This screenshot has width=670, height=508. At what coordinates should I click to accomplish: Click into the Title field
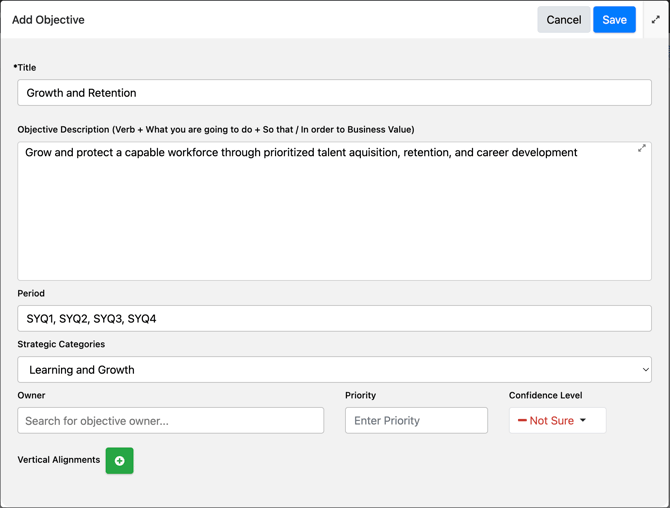334,93
